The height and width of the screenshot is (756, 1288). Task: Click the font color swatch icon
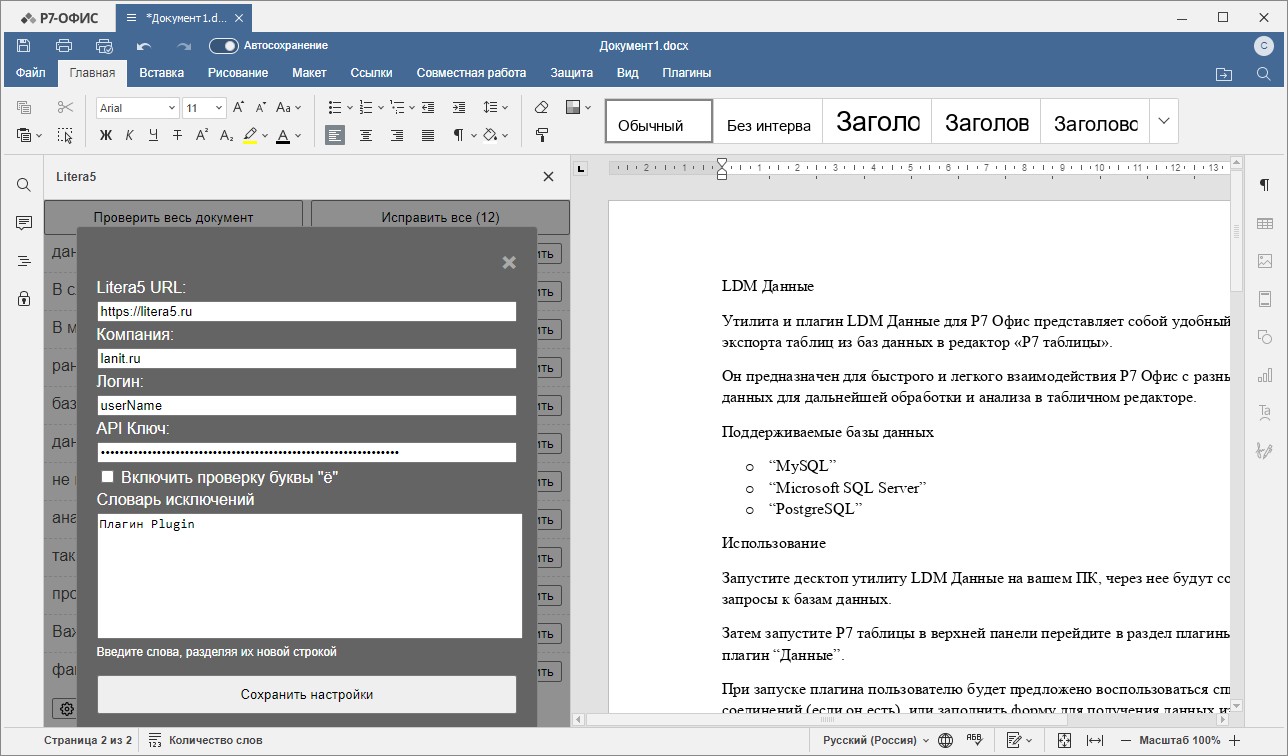pyautogui.click(x=283, y=135)
